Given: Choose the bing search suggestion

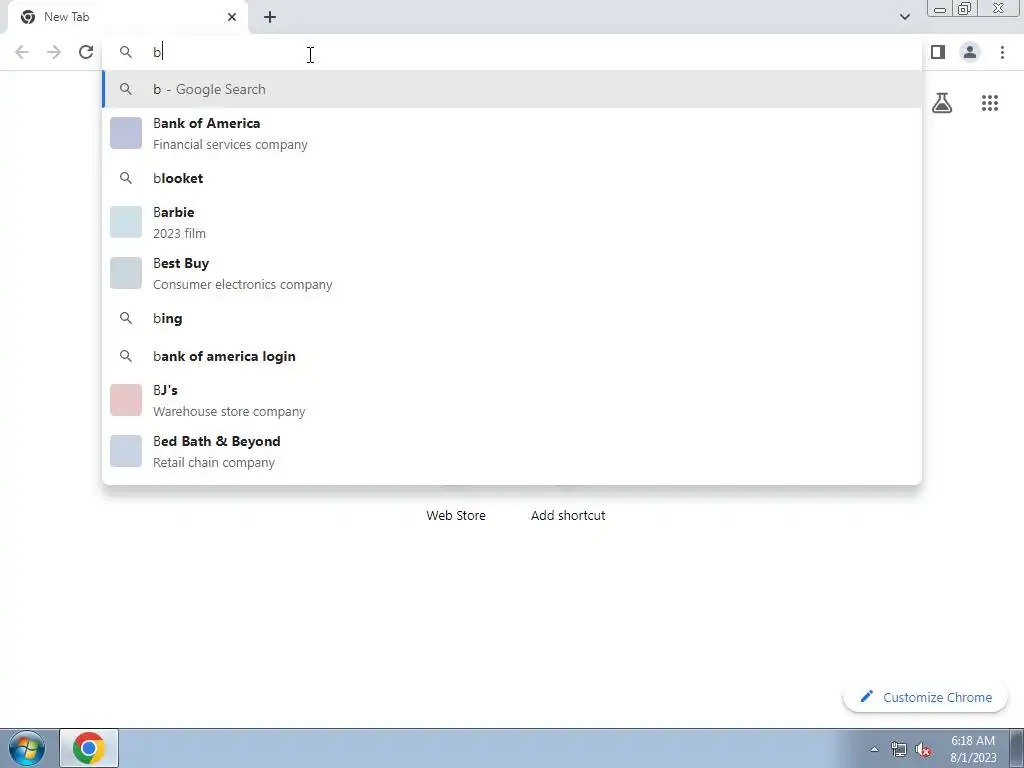Looking at the screenshot, I should [x=512, y=318].
